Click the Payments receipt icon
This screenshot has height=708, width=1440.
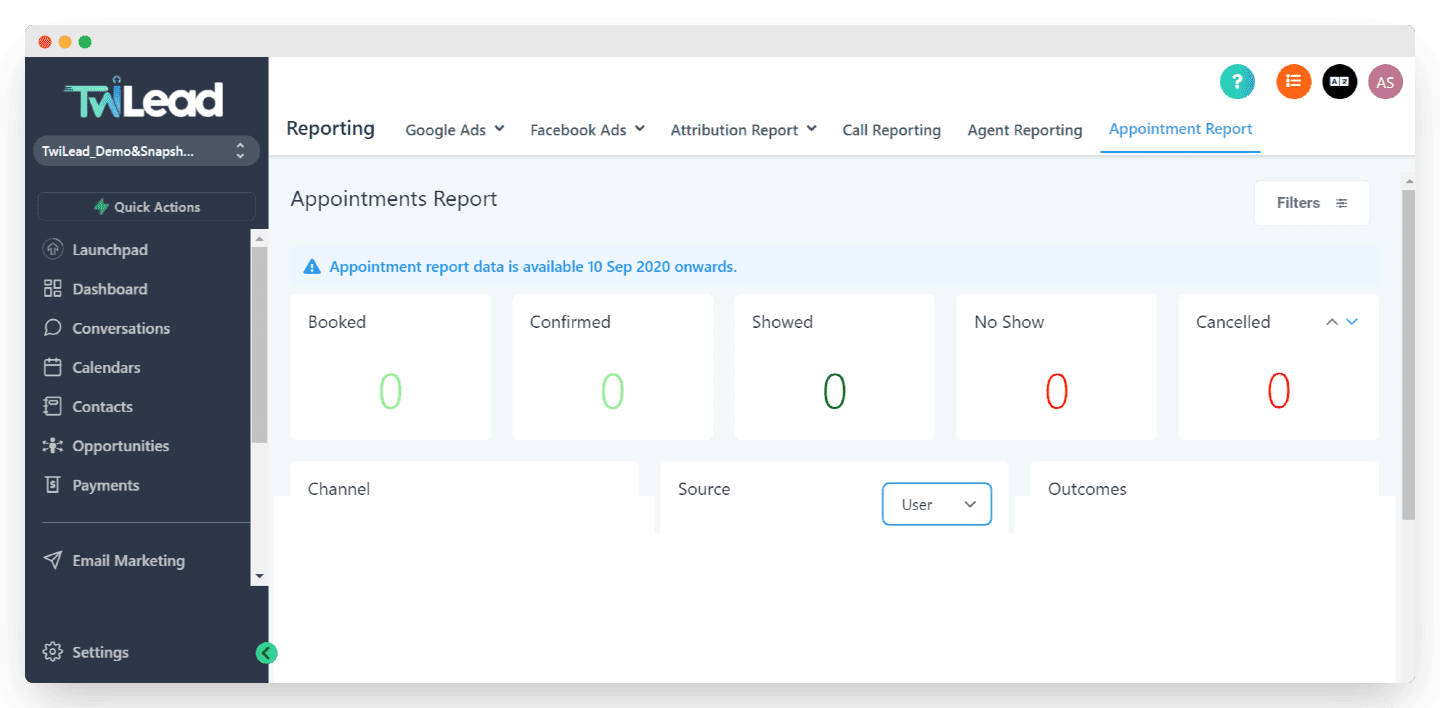click(53, 485)
